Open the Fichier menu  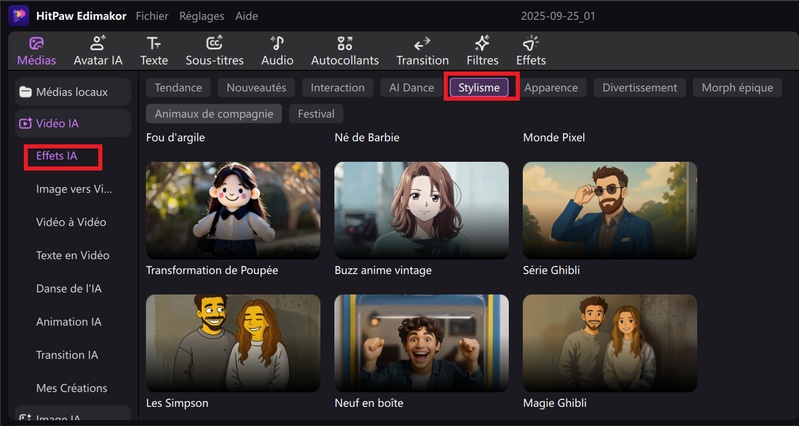151,16
